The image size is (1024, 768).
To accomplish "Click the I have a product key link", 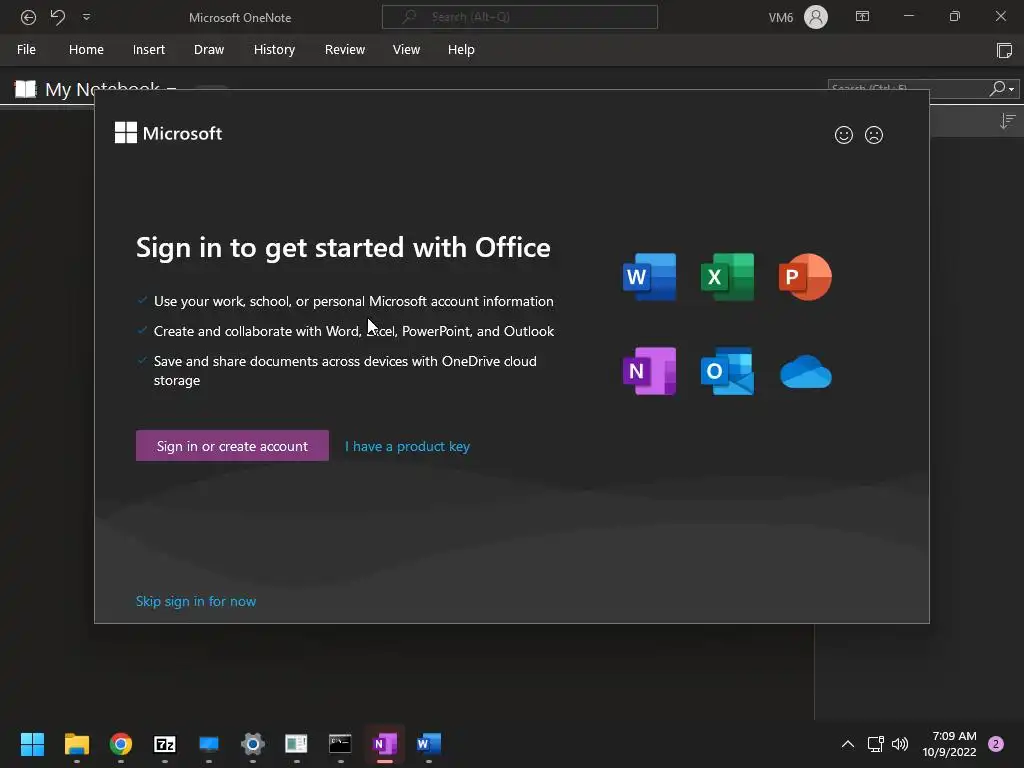I will (408, 446).
